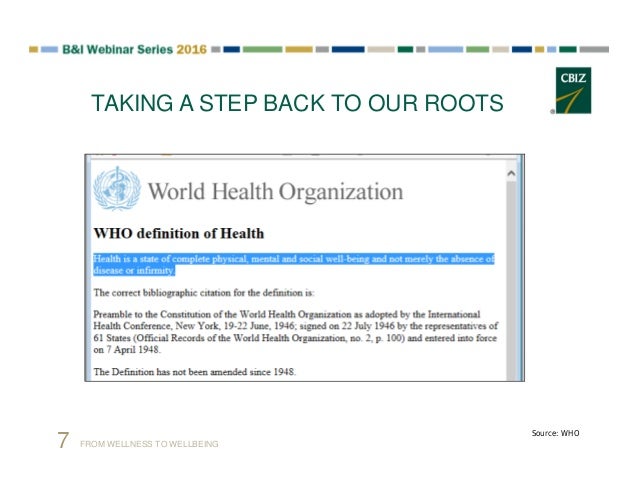Image resolution: width=638 pixels, height=493 pixels.
Task: Click the slide number 7
Action: point(63,441)
